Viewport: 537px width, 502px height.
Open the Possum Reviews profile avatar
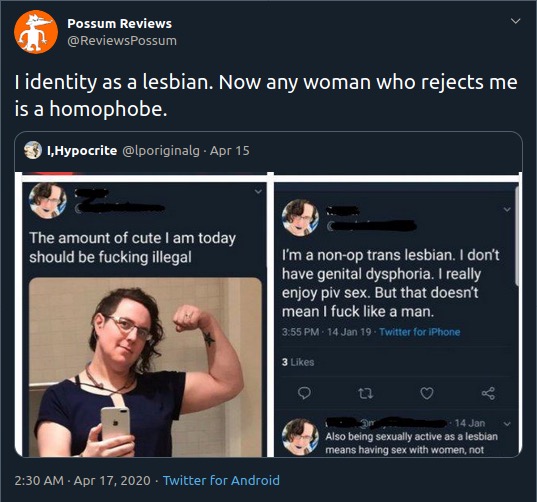pyautogui.click(x=36, y=32)
